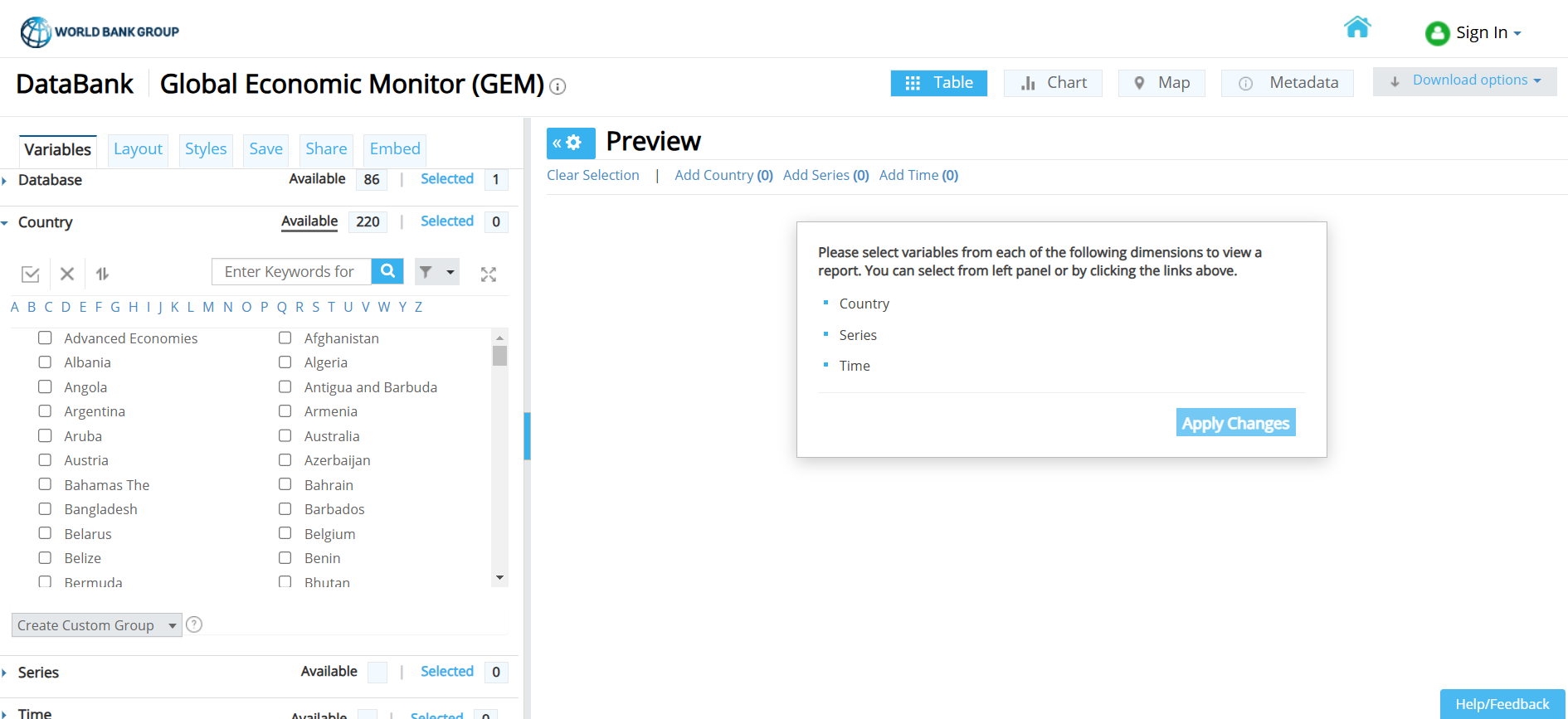Show Selected items in Database row
The image size is (1568, 719).
pyautogui.click(x=447, y=179)
